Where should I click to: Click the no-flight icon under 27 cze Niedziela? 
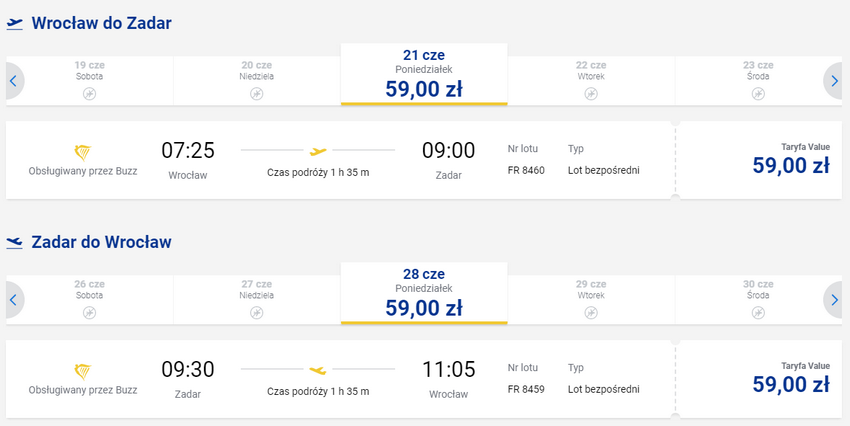(x=256, y=313)
